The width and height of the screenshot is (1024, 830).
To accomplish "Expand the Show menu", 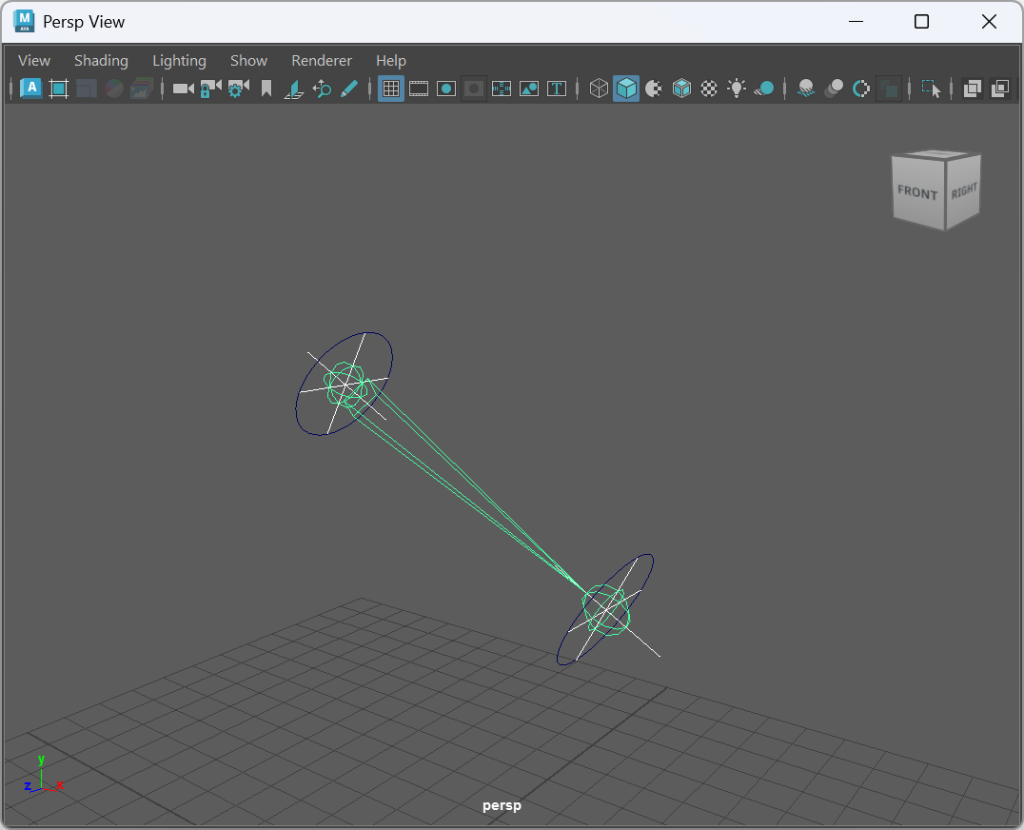I will tap(248, 61).
